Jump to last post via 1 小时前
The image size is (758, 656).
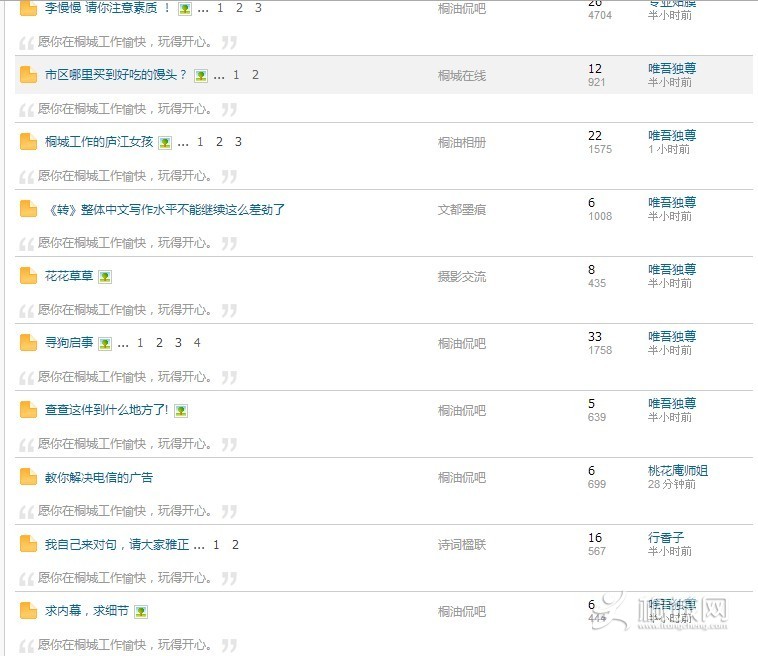669,149
